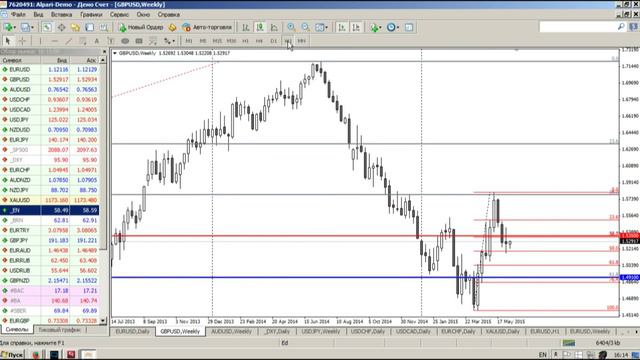Switch to H4 timeframe

tap(259, 41)
